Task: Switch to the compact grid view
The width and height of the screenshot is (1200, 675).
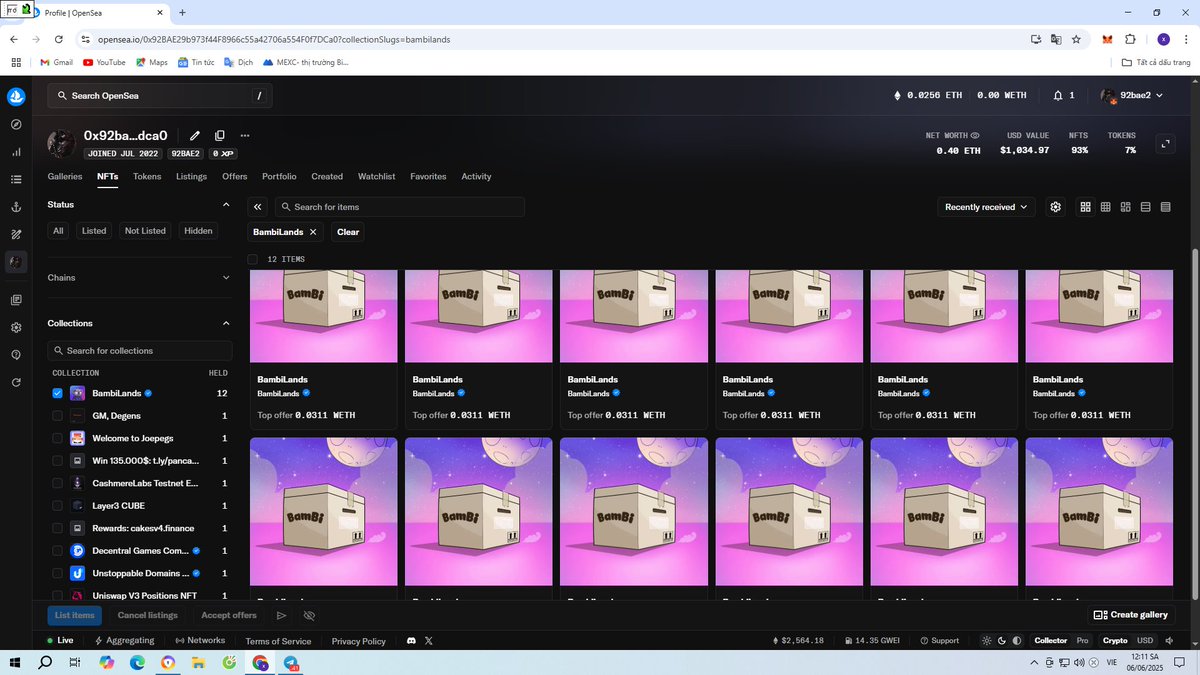Action: point(1106,207)
